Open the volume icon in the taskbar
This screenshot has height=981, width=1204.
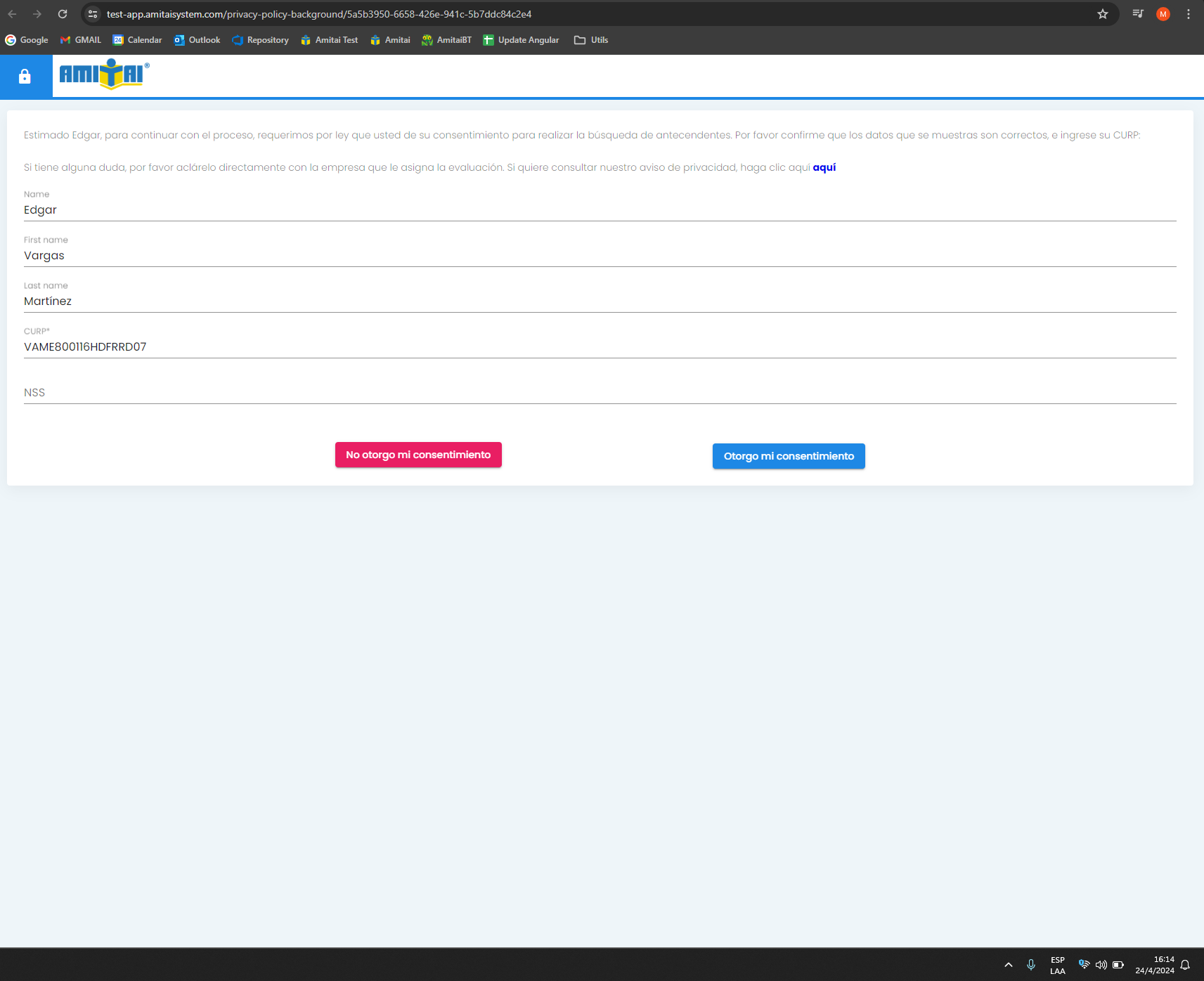click(x=1101, y=965)
